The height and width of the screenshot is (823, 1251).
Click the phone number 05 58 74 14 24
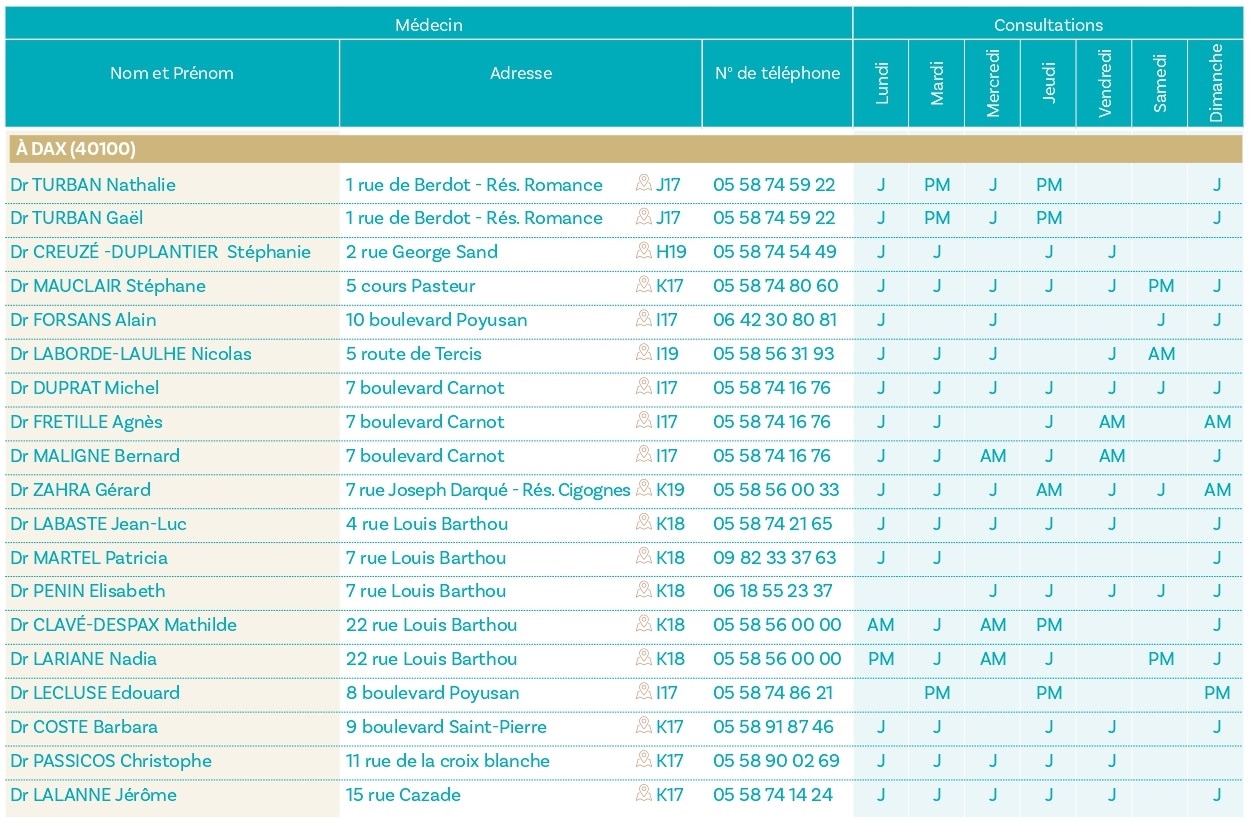tap(773, 794)
